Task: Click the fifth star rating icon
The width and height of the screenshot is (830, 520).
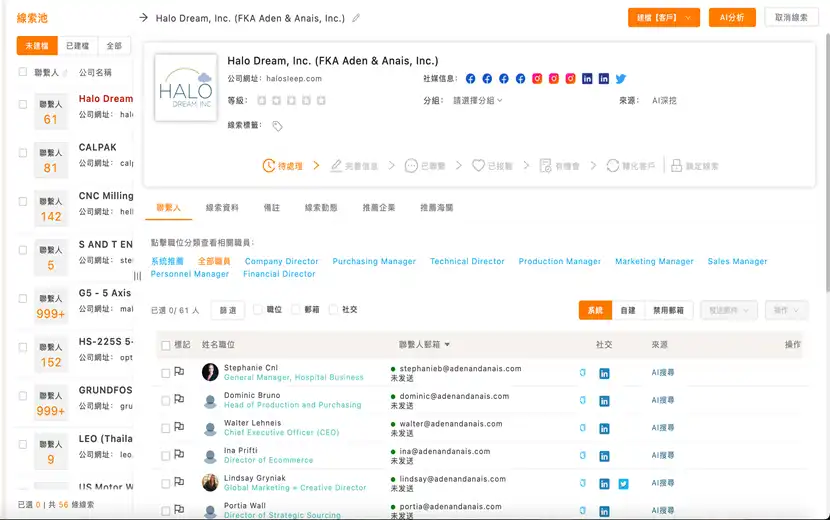Action: pos(321,101)
